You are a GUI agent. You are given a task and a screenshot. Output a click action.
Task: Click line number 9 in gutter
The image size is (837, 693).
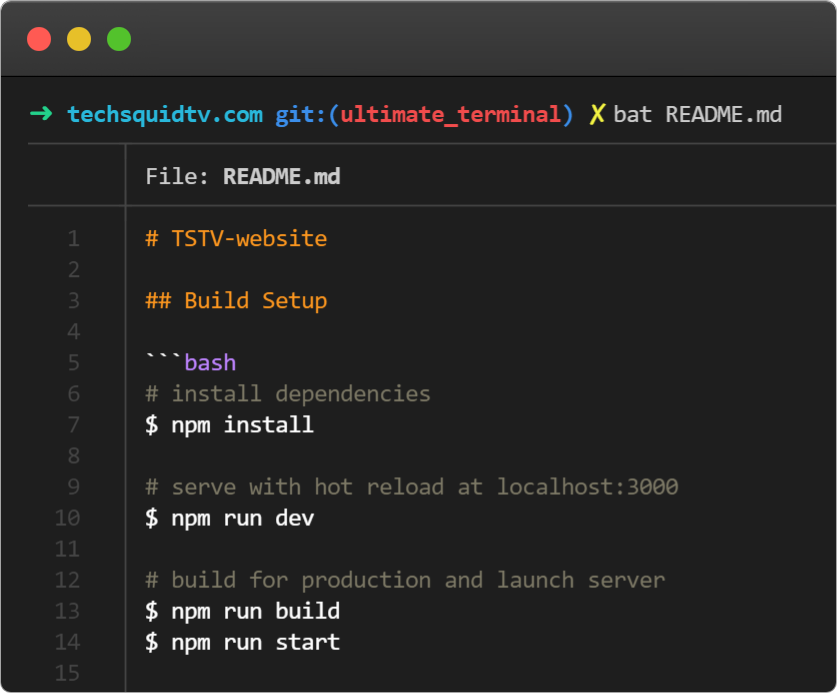click(x=74, y=487)
